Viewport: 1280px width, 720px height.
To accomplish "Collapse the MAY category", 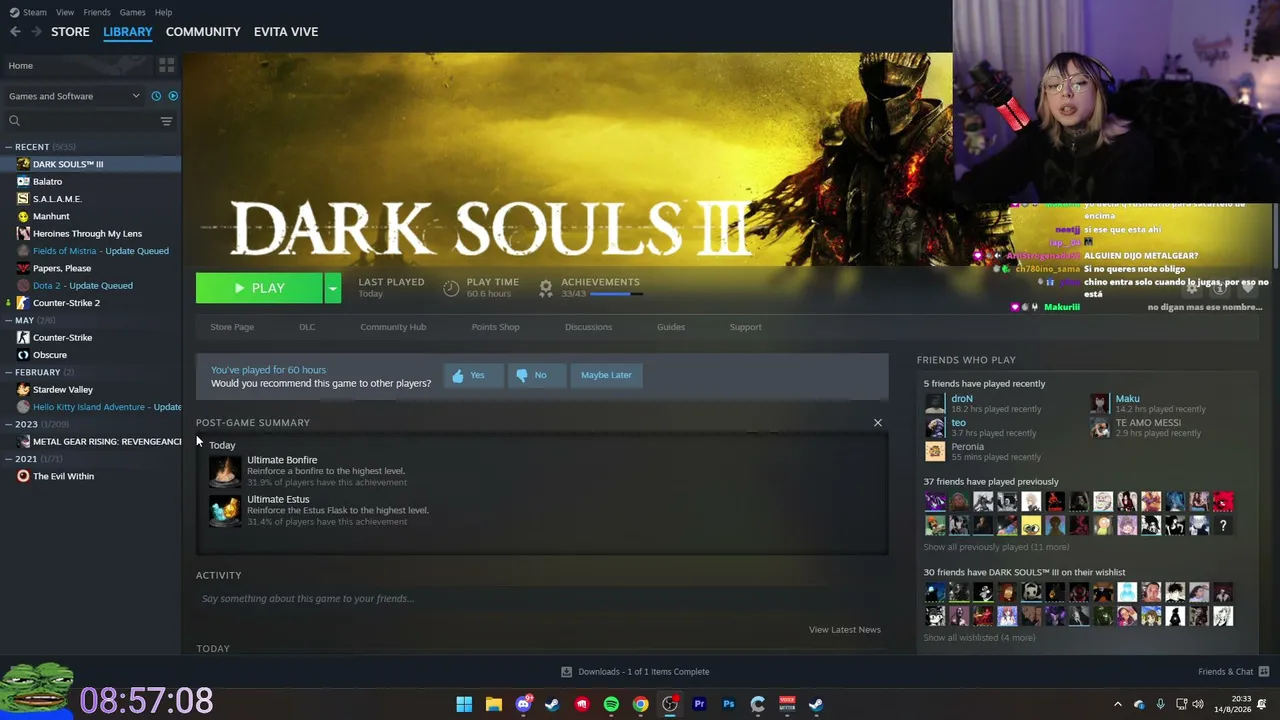I will coord(9,320).
